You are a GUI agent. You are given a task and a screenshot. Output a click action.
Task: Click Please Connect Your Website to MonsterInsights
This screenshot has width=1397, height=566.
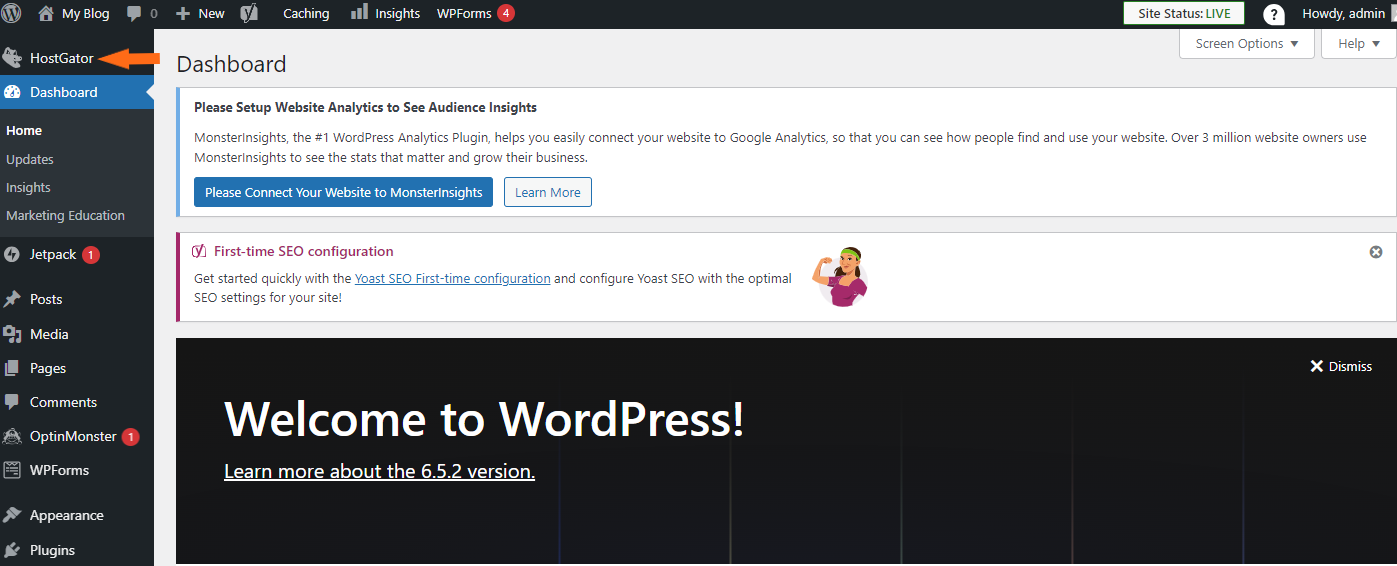[x=343, y=192]
